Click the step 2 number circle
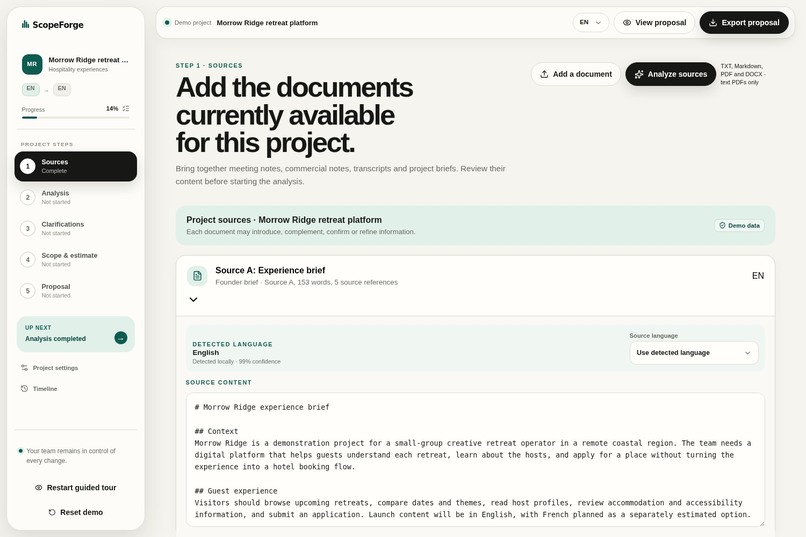 tap(28, 197)
